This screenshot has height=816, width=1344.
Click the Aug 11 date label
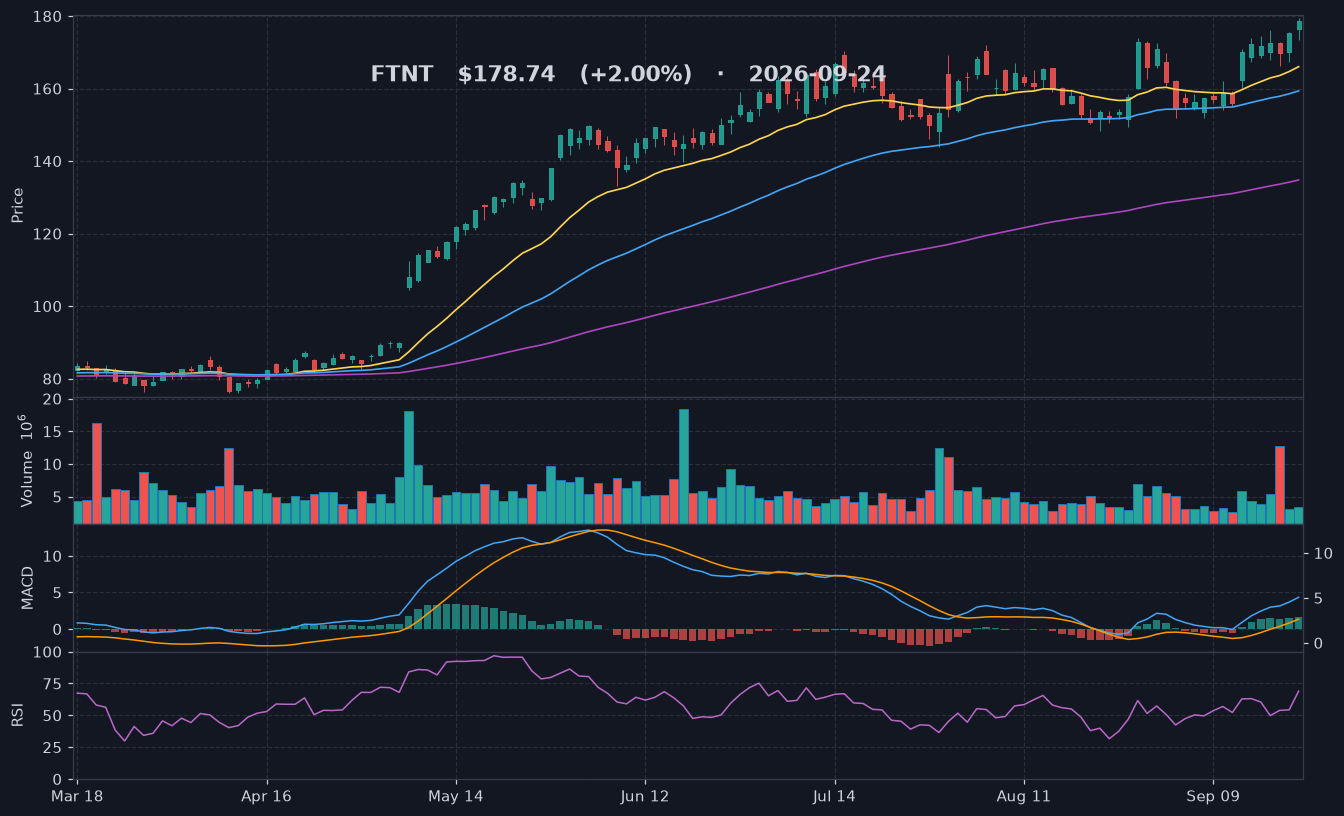tap(1024, 797)
